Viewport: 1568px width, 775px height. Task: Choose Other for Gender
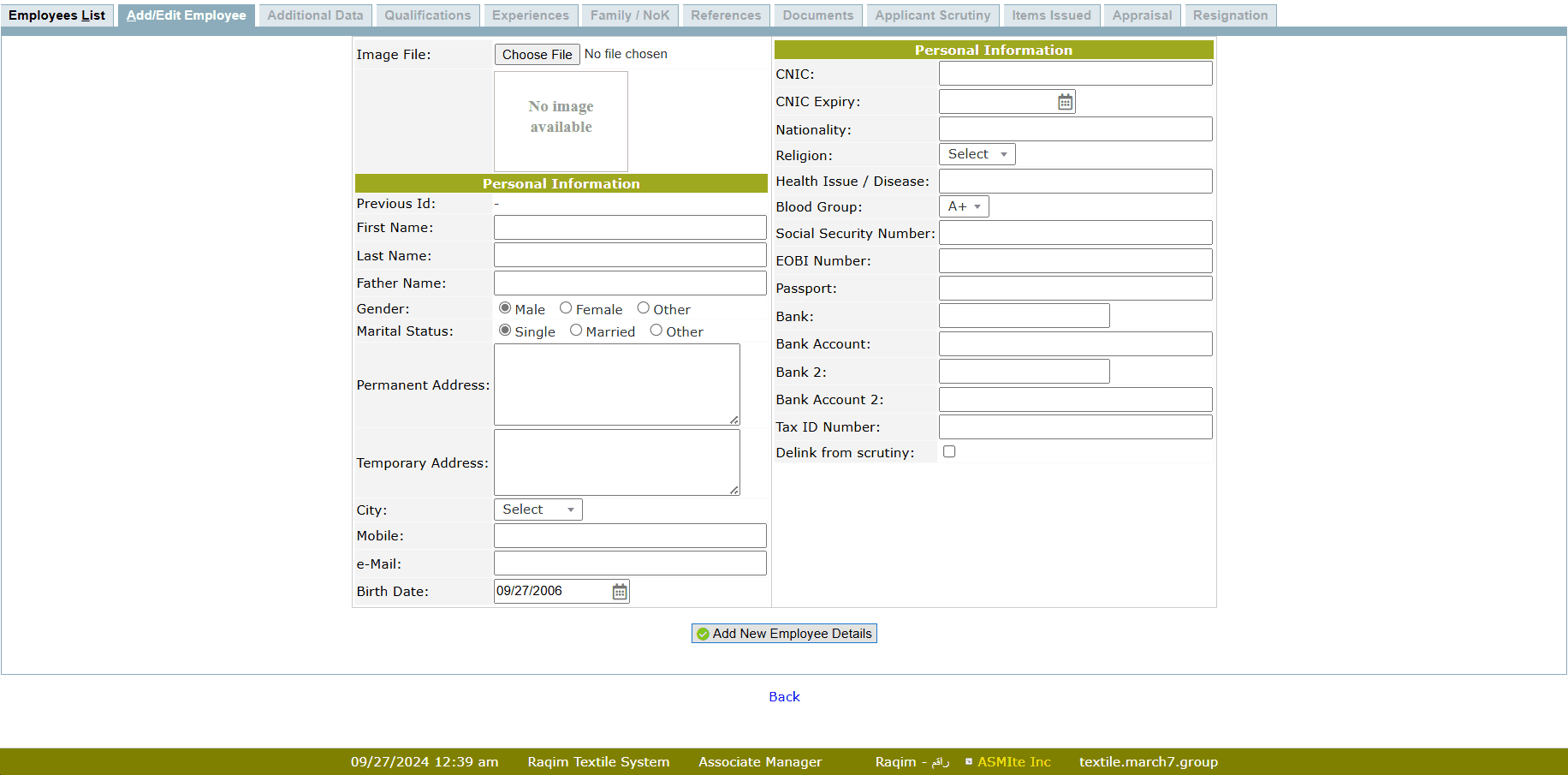pos(643,308)
